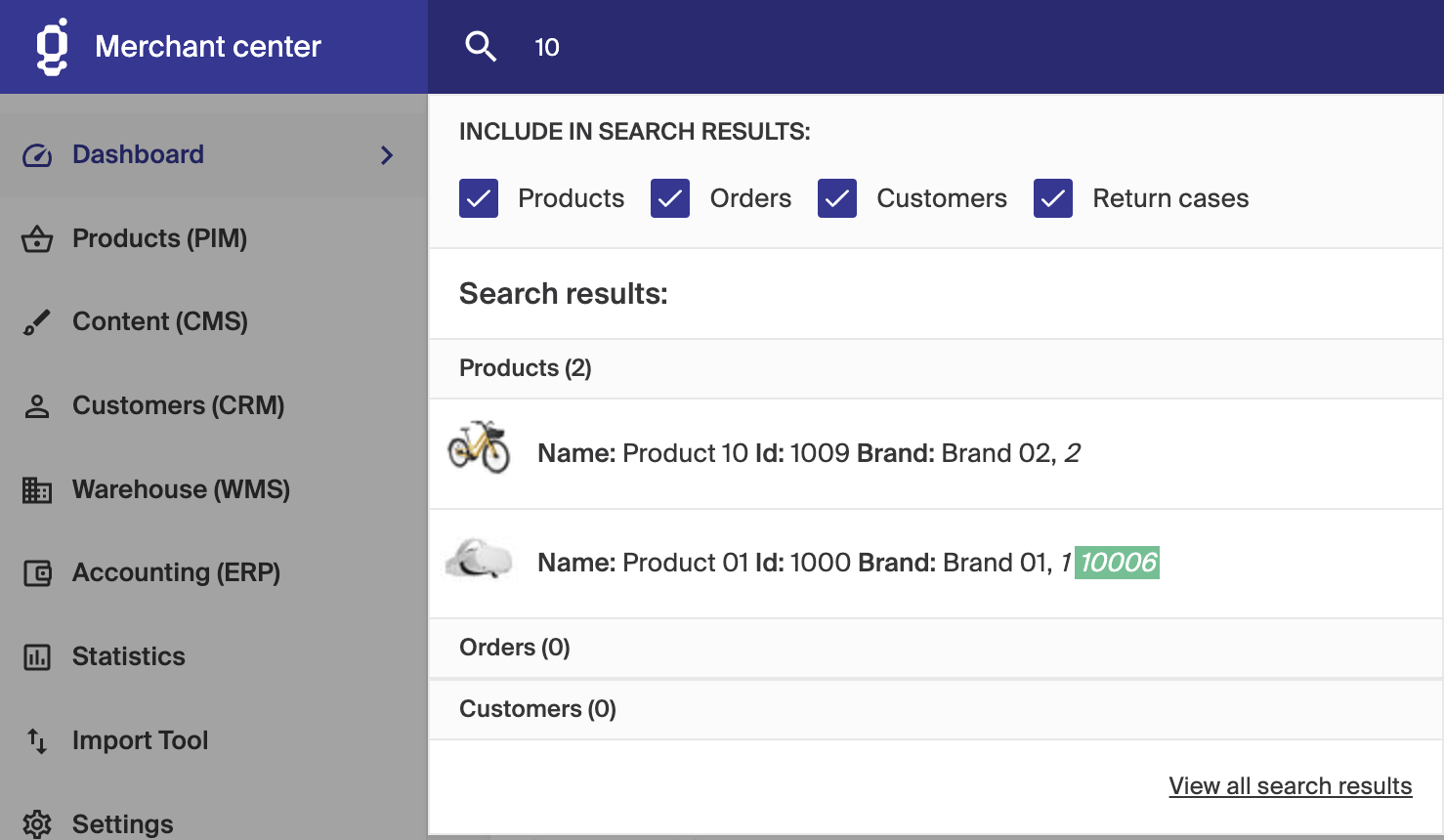The width and height of the screenshot is (1444, 840).
Task: Click the Warehouse (WMS) building icon
Action: 37,489
